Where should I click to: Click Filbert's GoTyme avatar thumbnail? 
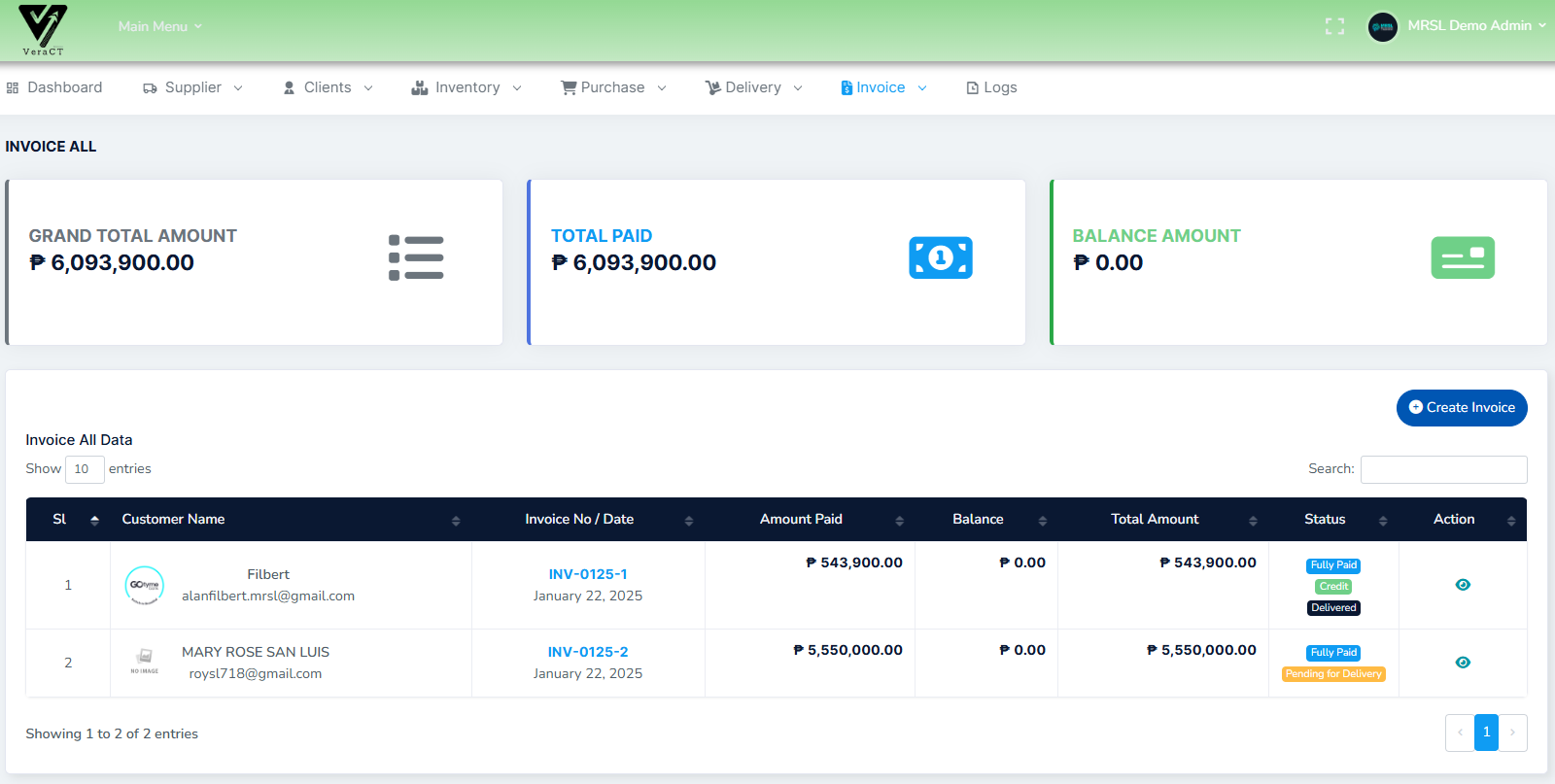point(145,585)
